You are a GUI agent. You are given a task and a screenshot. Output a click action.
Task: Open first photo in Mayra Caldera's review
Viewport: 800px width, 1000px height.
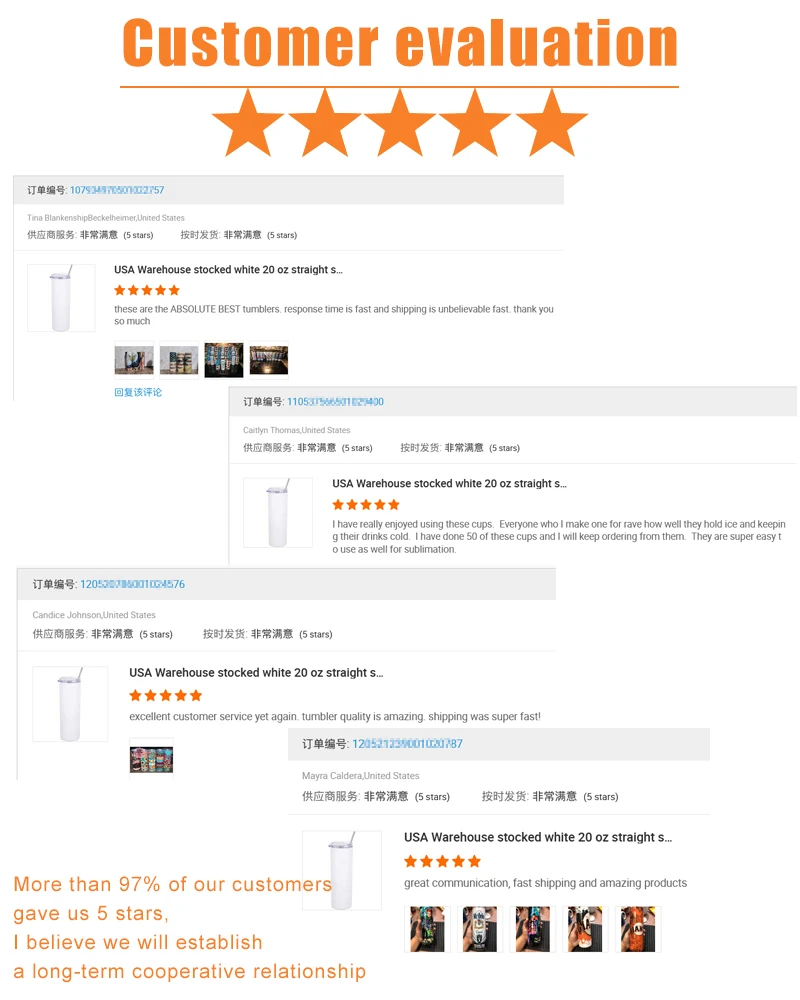tap(427, 929)
